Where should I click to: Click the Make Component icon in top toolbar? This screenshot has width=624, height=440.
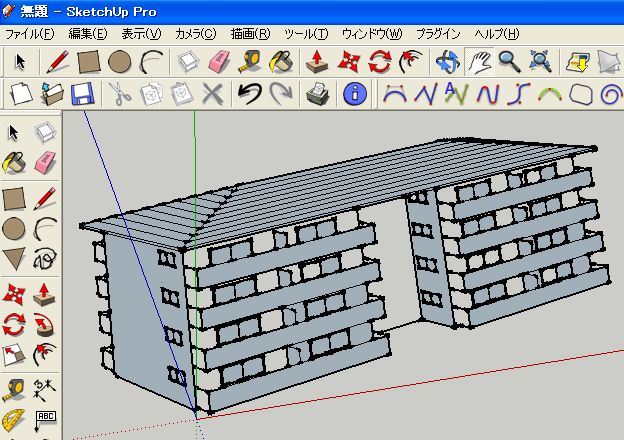click(188, 62)
